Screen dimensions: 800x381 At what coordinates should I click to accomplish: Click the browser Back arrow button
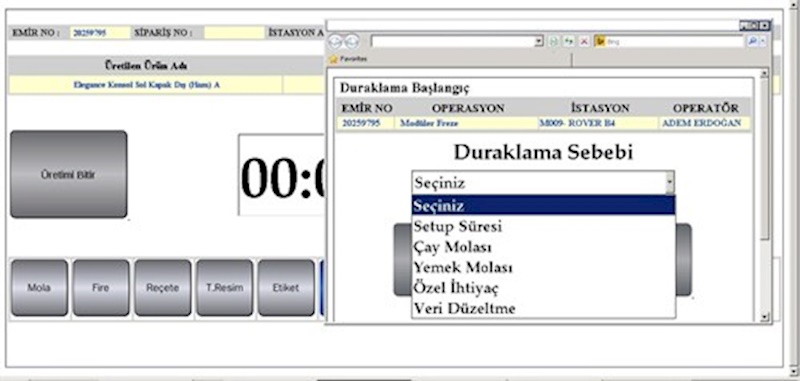click(335, 42)
